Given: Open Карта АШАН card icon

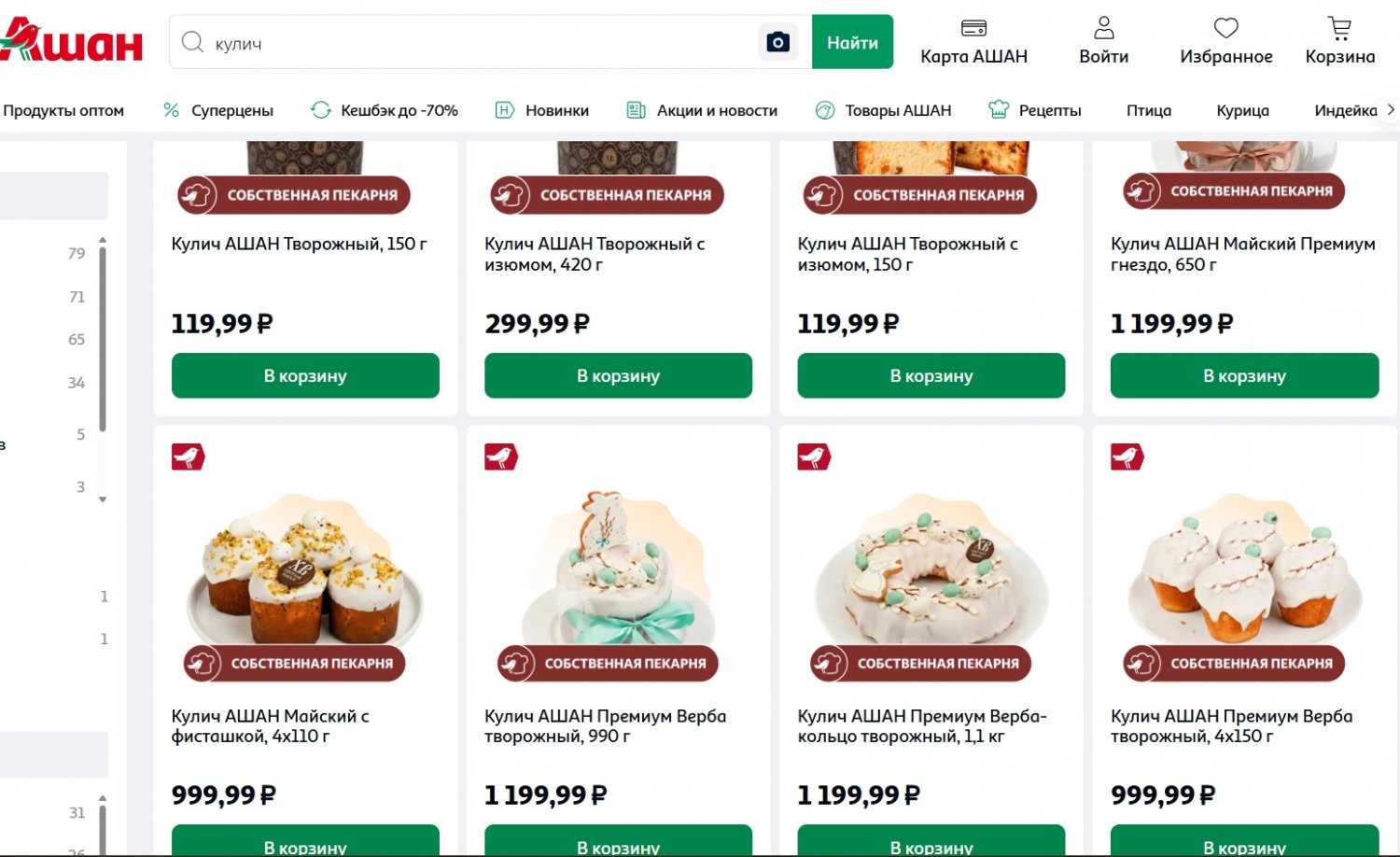Looking at the screenshot, I should click(973, 29).
